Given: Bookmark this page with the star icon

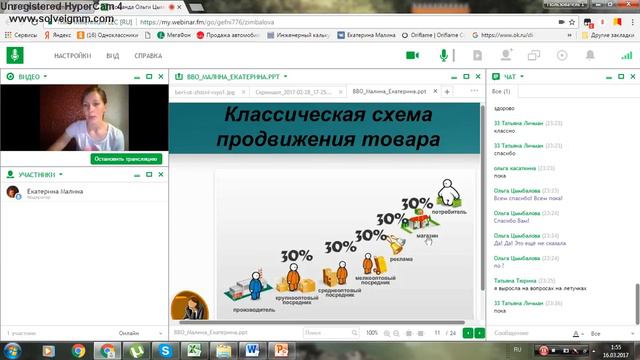Looking at the screenshot, I should point(572,22).
